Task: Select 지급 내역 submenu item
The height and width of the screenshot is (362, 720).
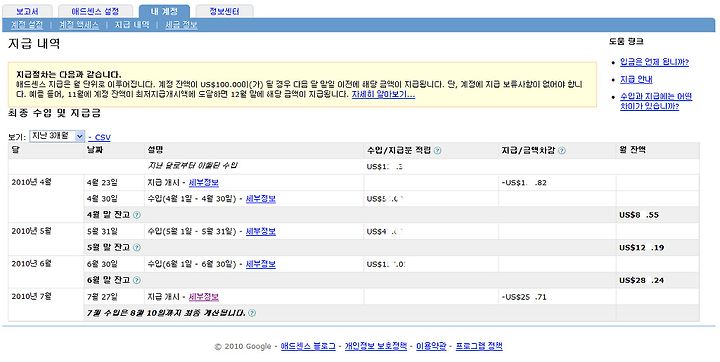Action: [132, 25]
